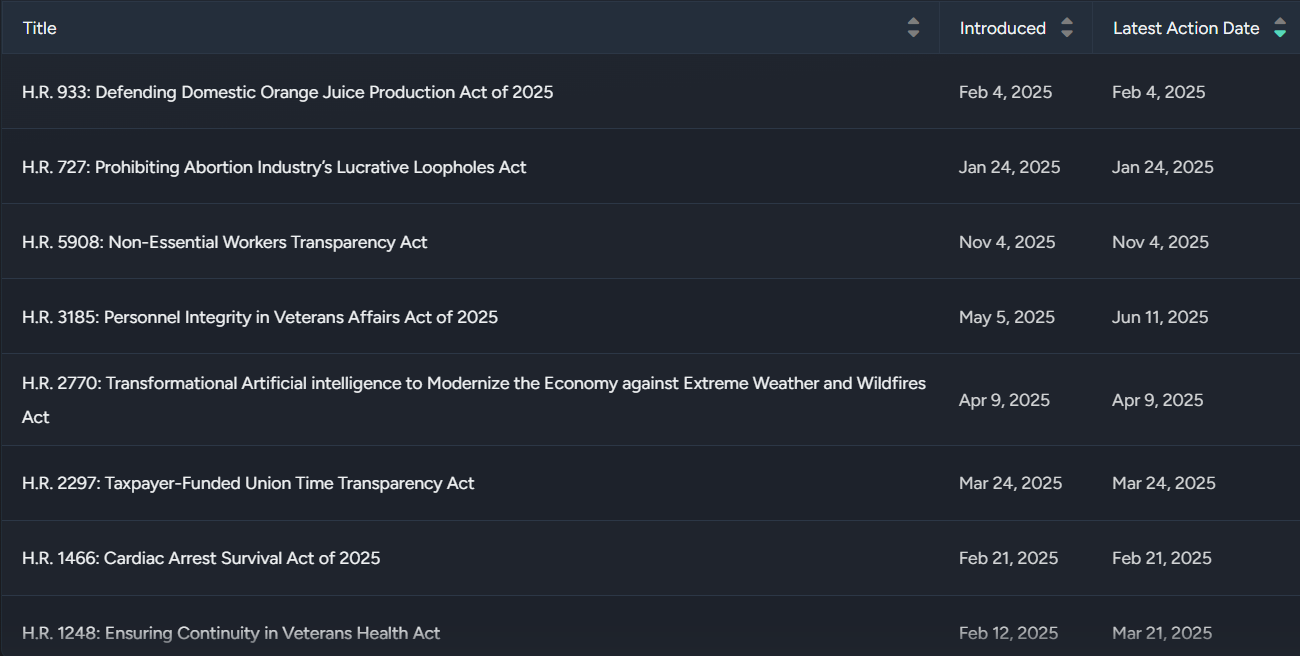Sort by the Introduced column header

coord(1002,28)
